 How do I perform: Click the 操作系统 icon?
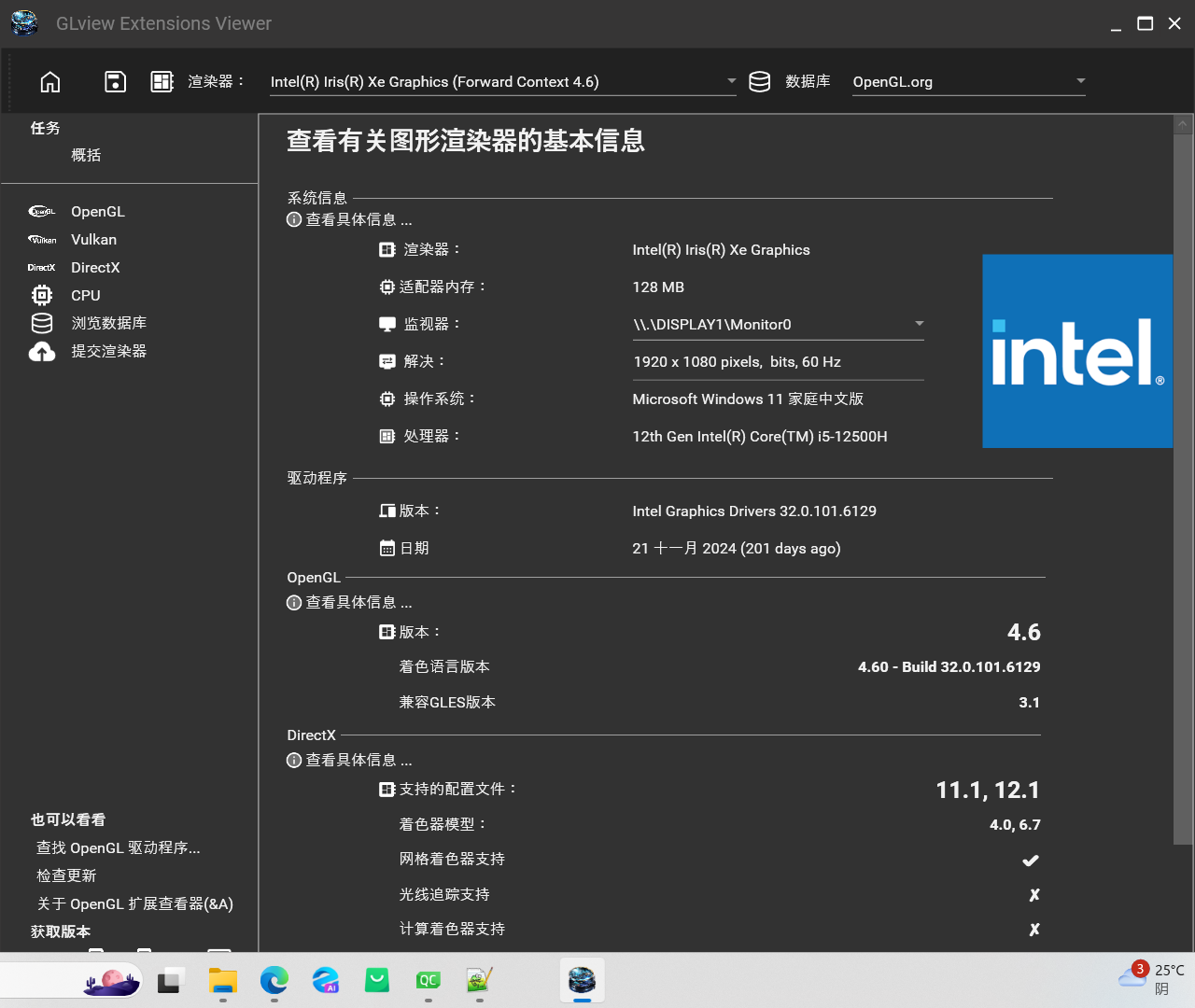point(387,399)
